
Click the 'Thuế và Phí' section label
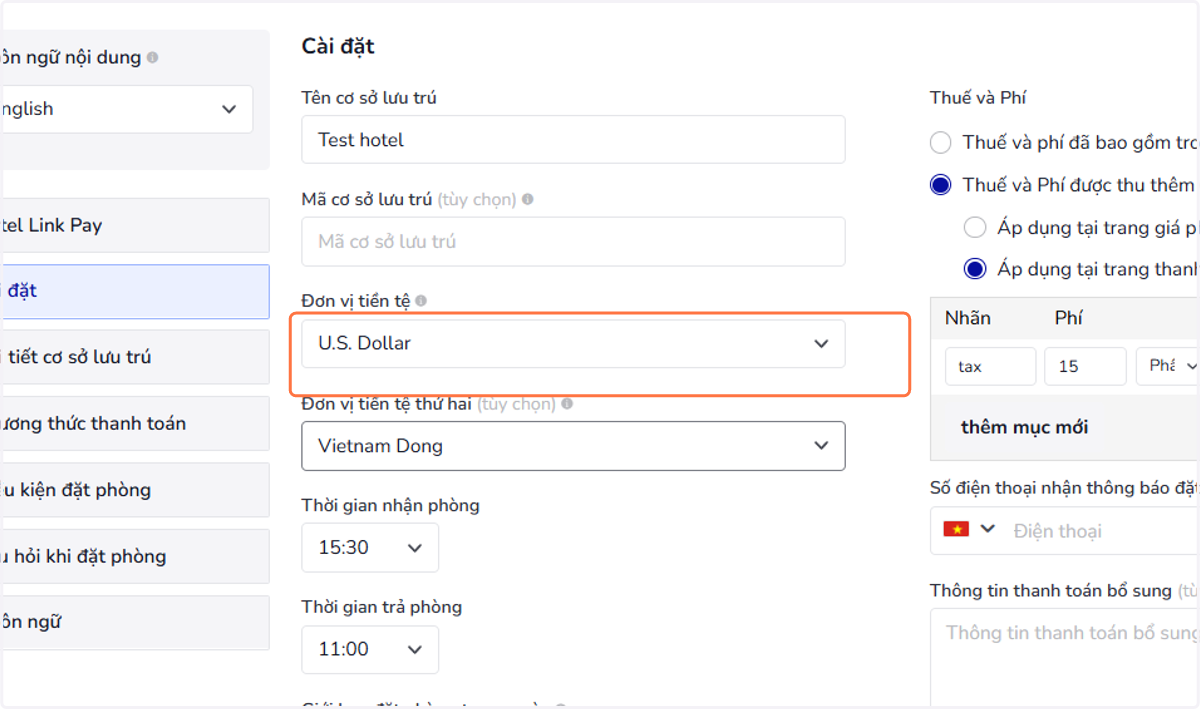click(x=978, y=98)
